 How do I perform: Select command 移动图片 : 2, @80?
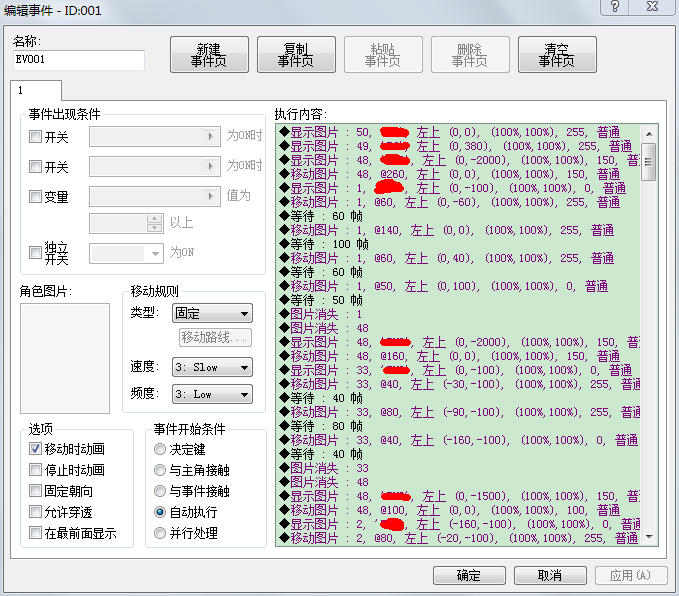pos(459,538)
